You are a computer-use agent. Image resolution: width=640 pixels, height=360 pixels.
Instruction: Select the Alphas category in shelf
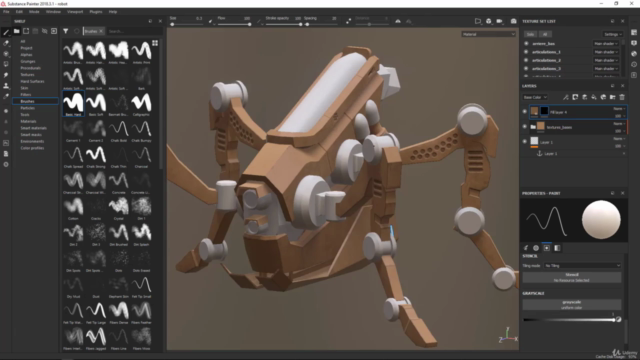(x=27, y=55)
